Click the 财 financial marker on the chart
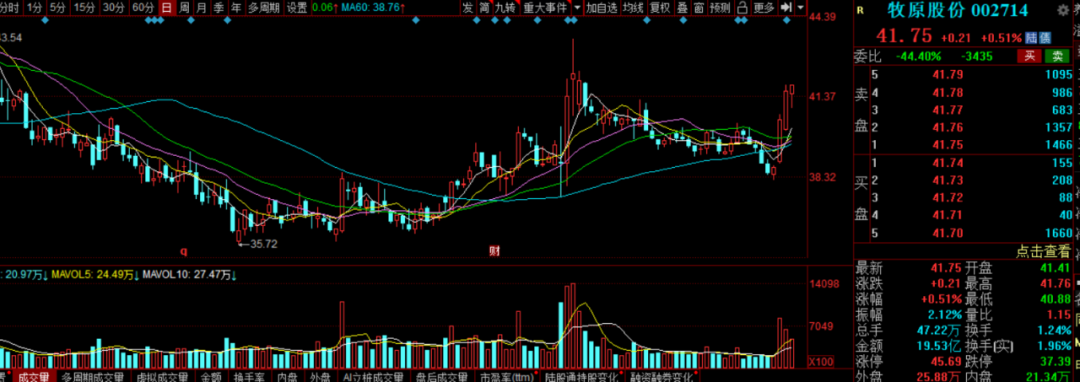Screen dimensions: 1080x382 [493, 250]
